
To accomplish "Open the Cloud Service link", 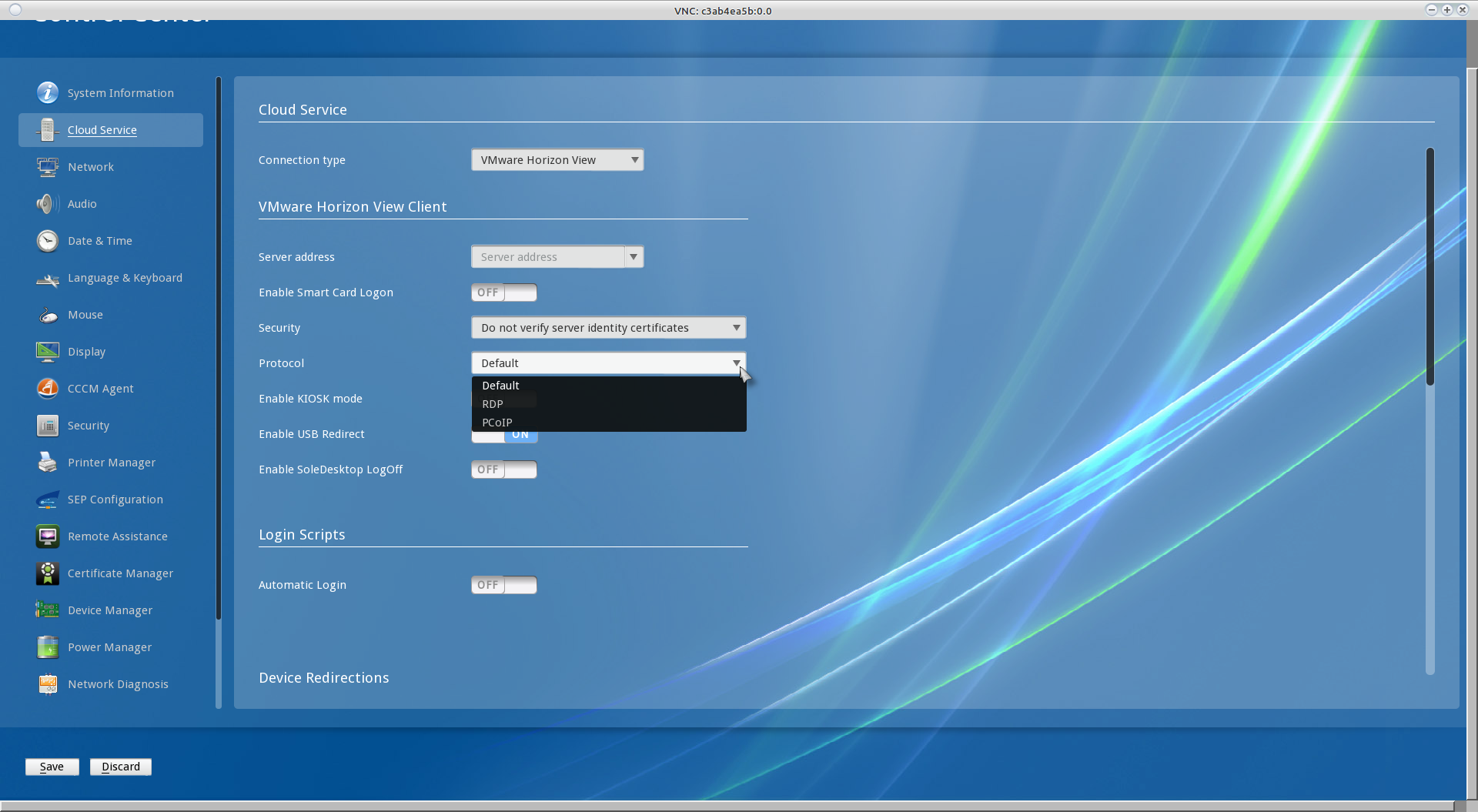I will pos(102,130).
